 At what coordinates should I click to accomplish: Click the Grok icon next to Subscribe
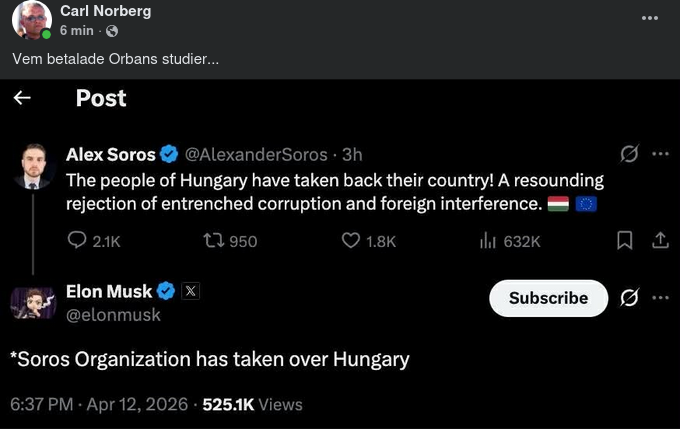[630, 298]
